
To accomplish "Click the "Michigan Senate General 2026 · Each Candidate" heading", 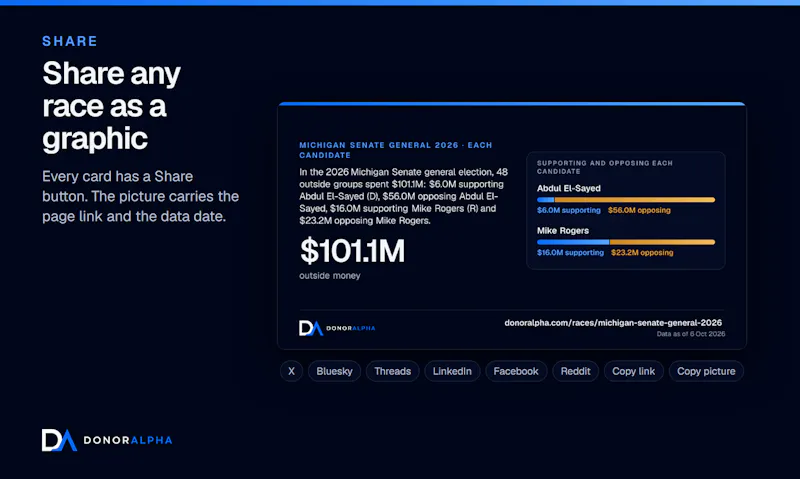I will (x=395, y=150).
